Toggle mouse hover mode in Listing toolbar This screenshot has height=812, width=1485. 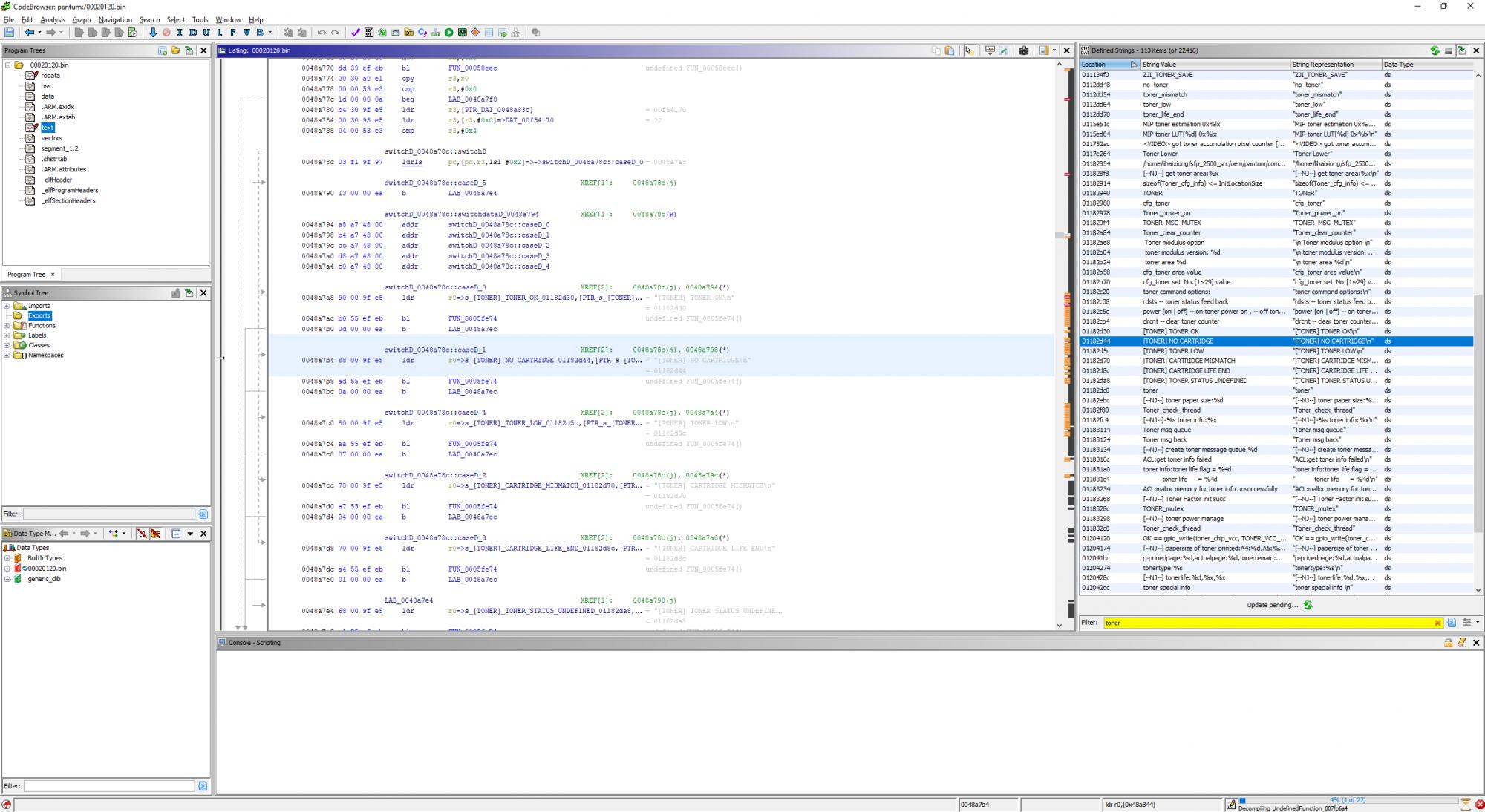click(x=969, y=50)
